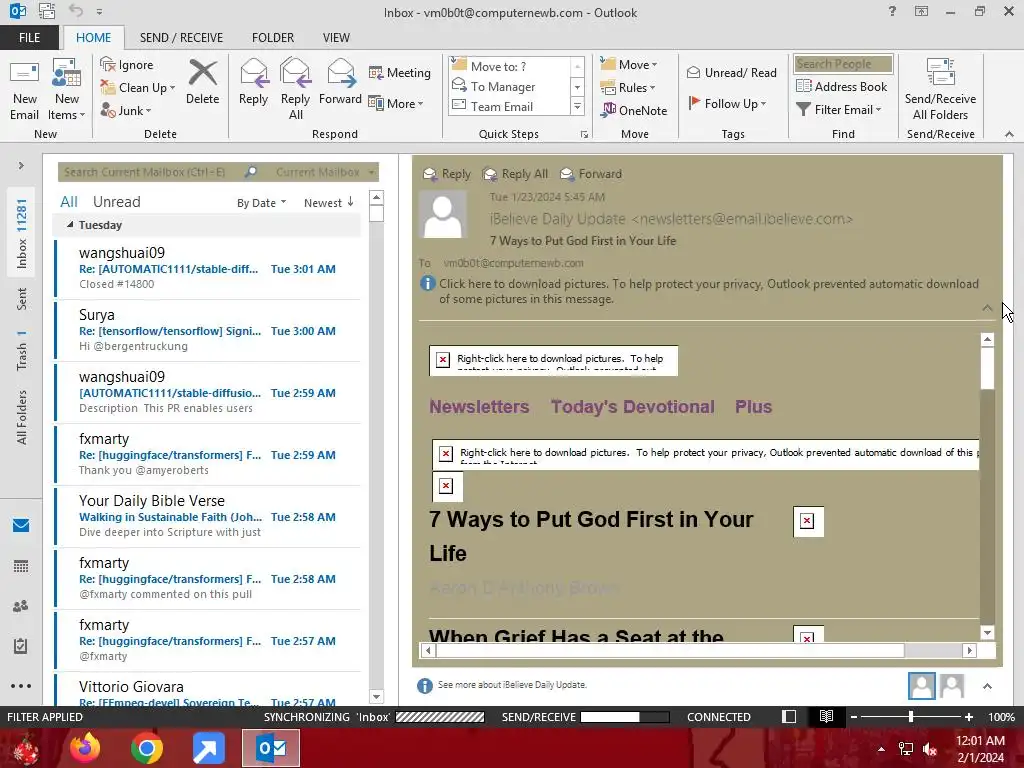Click Forward in the reading pane
Image resolution: width=1024 pixels, height=768 pixels.
coord(591,174)
